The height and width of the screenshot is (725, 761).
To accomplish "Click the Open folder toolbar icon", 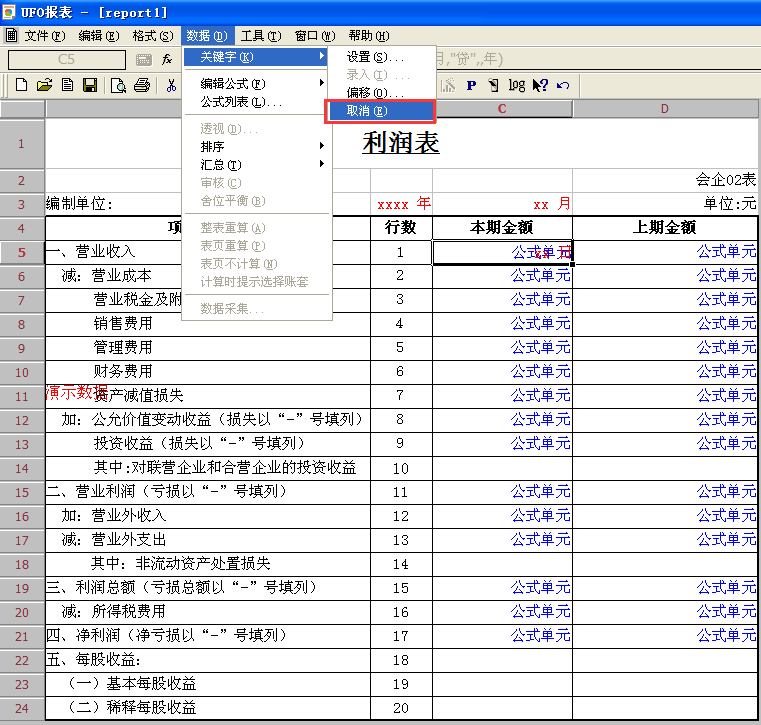I will coord(44,86).
